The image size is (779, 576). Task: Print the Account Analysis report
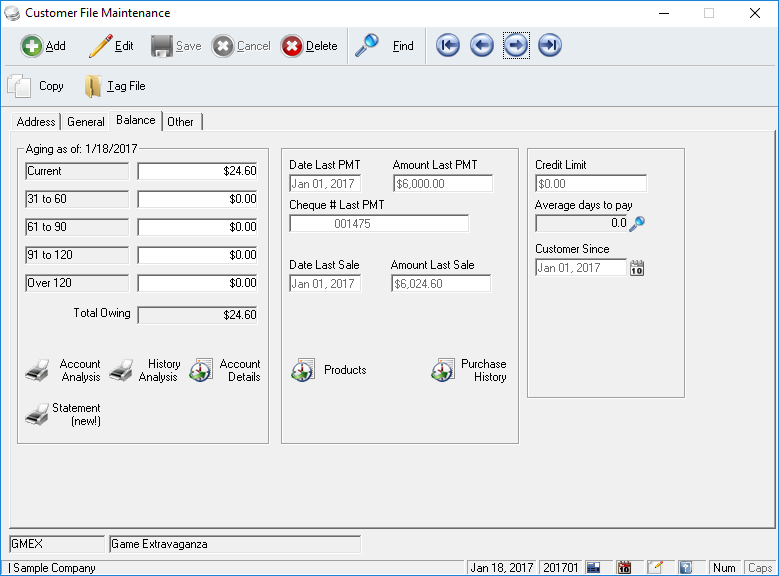click(x=37, y=371)
